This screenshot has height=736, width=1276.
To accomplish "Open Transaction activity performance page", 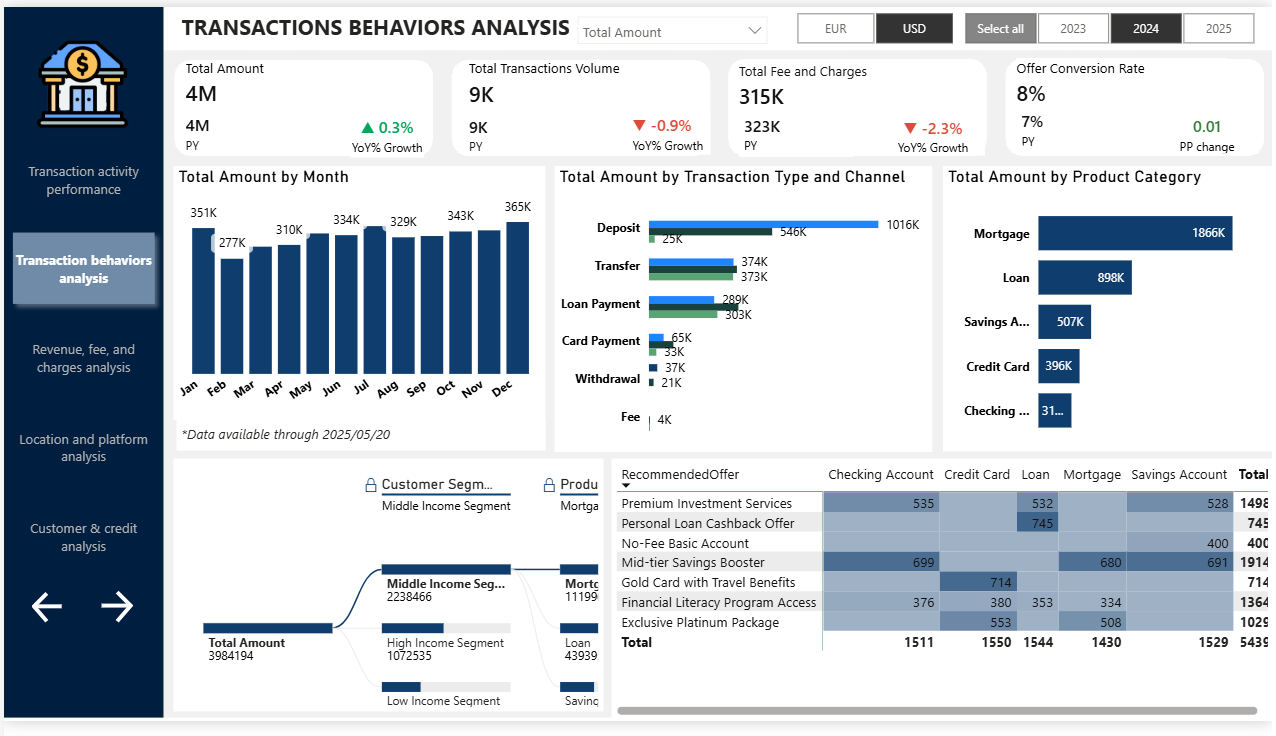I will 83,181.
